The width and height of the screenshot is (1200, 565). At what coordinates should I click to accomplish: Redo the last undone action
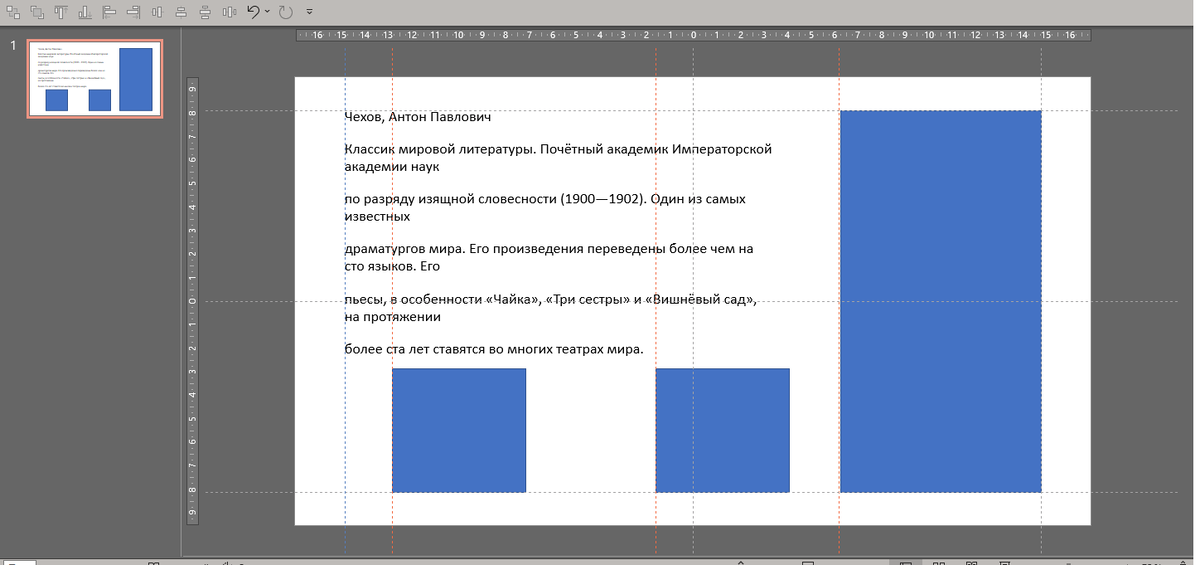(285, 12)
